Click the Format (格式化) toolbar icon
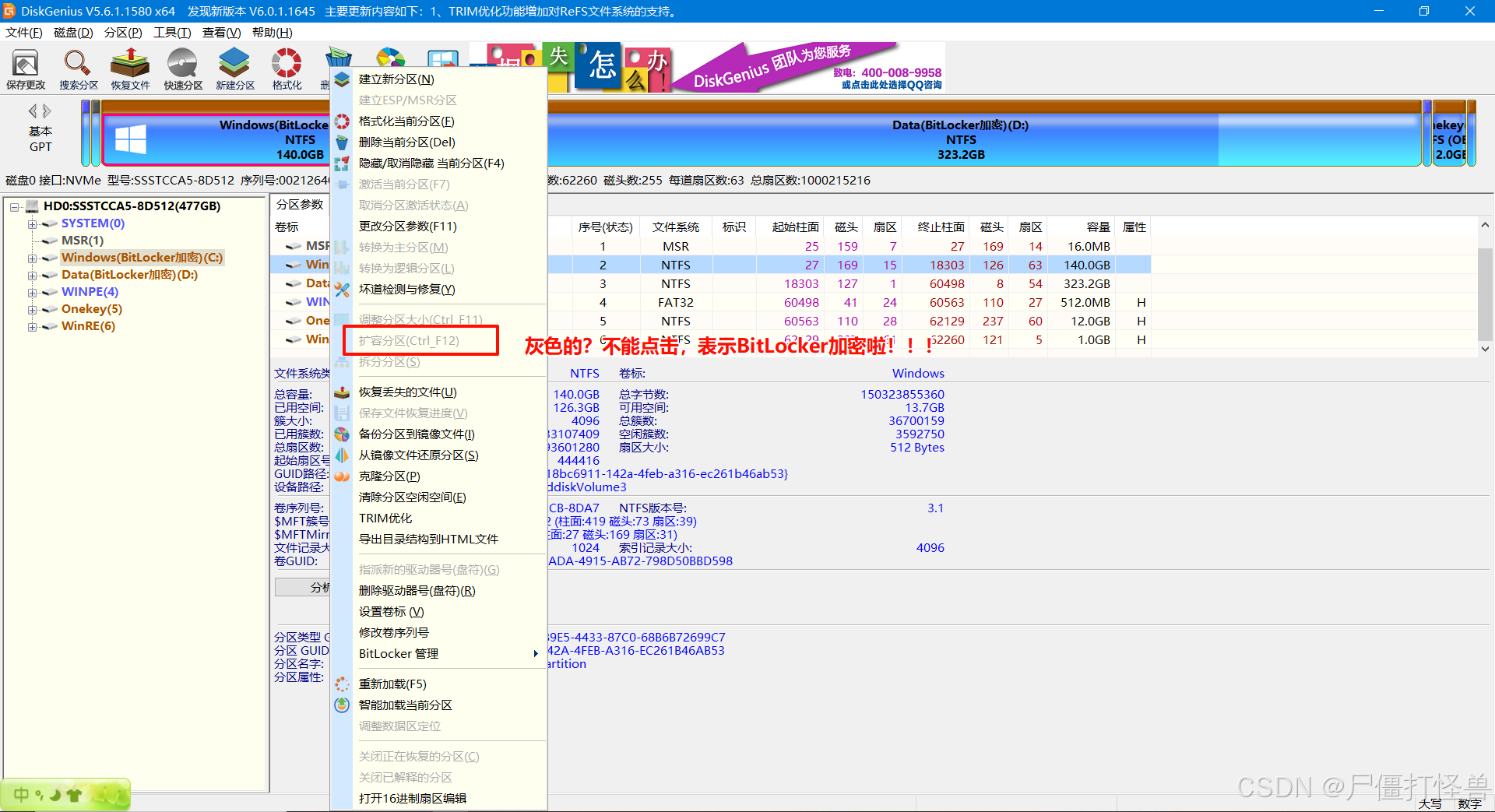The width and height of the screenshot is (1495, 812). (x=287, y=69)
